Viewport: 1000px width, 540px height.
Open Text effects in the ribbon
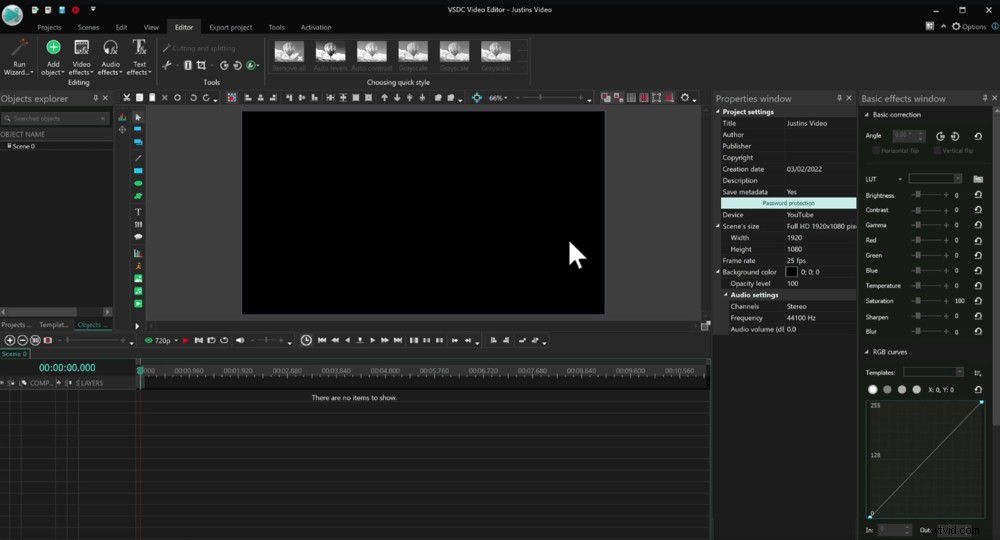[139, 57]
